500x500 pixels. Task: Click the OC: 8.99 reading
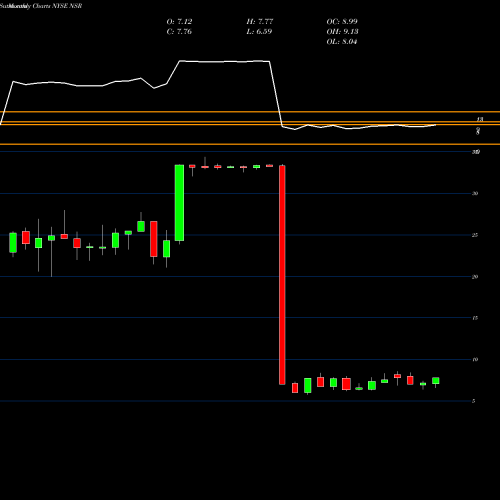point(342,22)
